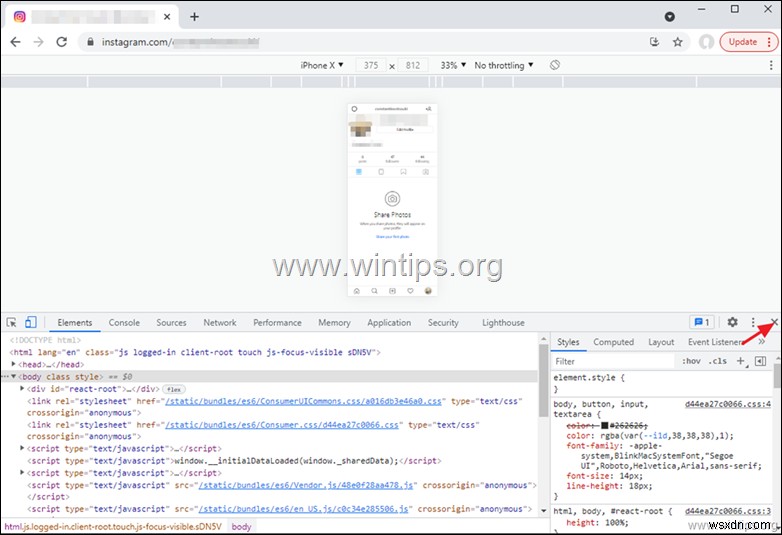Open the Consumer.css stylesheet link
This screenshot has height=535, width=782.
[x=282, y=425]
